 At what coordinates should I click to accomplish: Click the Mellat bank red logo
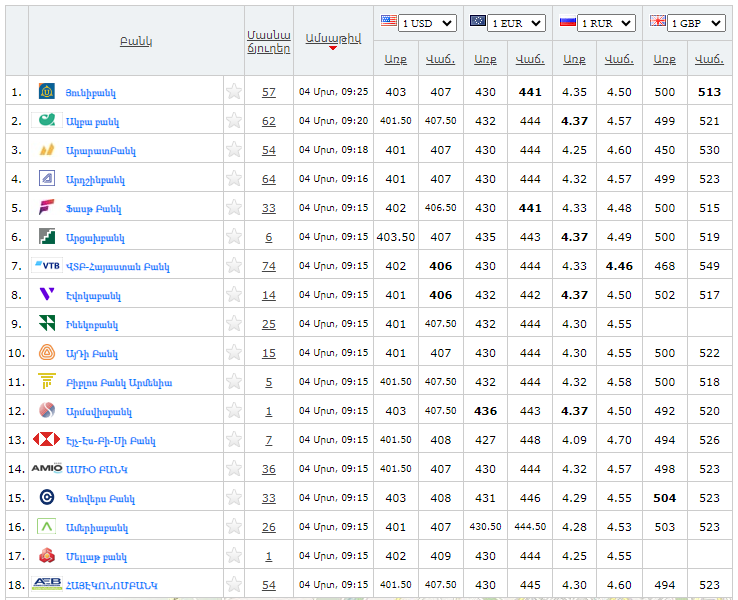tap(47, 556)
